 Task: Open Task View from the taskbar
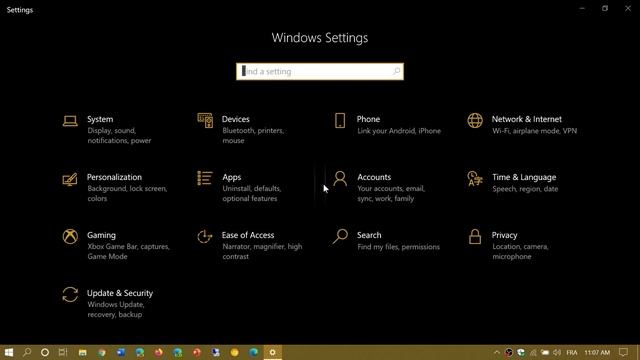(x=63, y=352)
